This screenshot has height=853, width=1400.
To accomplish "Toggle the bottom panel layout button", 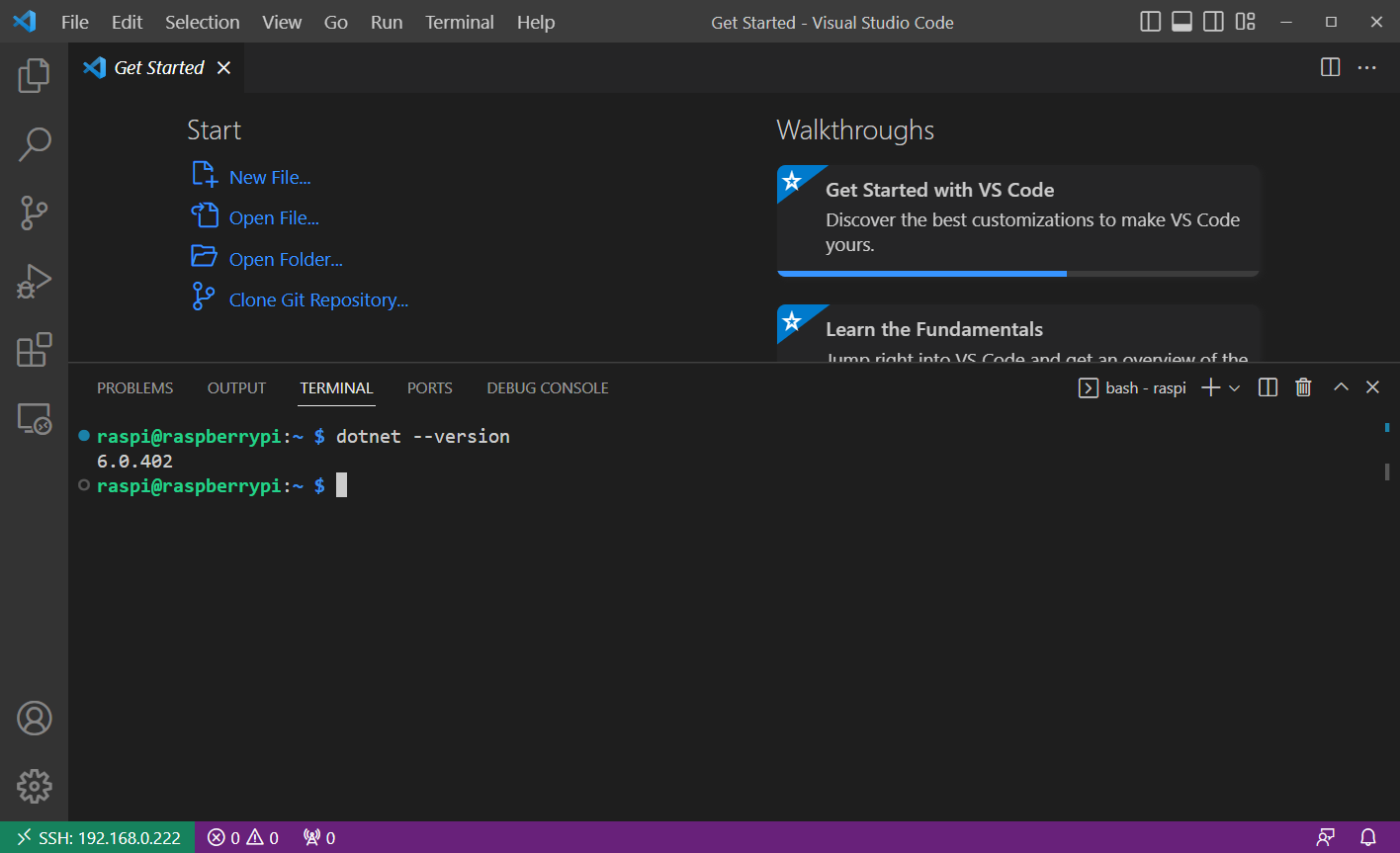I will coord(1181,22).
